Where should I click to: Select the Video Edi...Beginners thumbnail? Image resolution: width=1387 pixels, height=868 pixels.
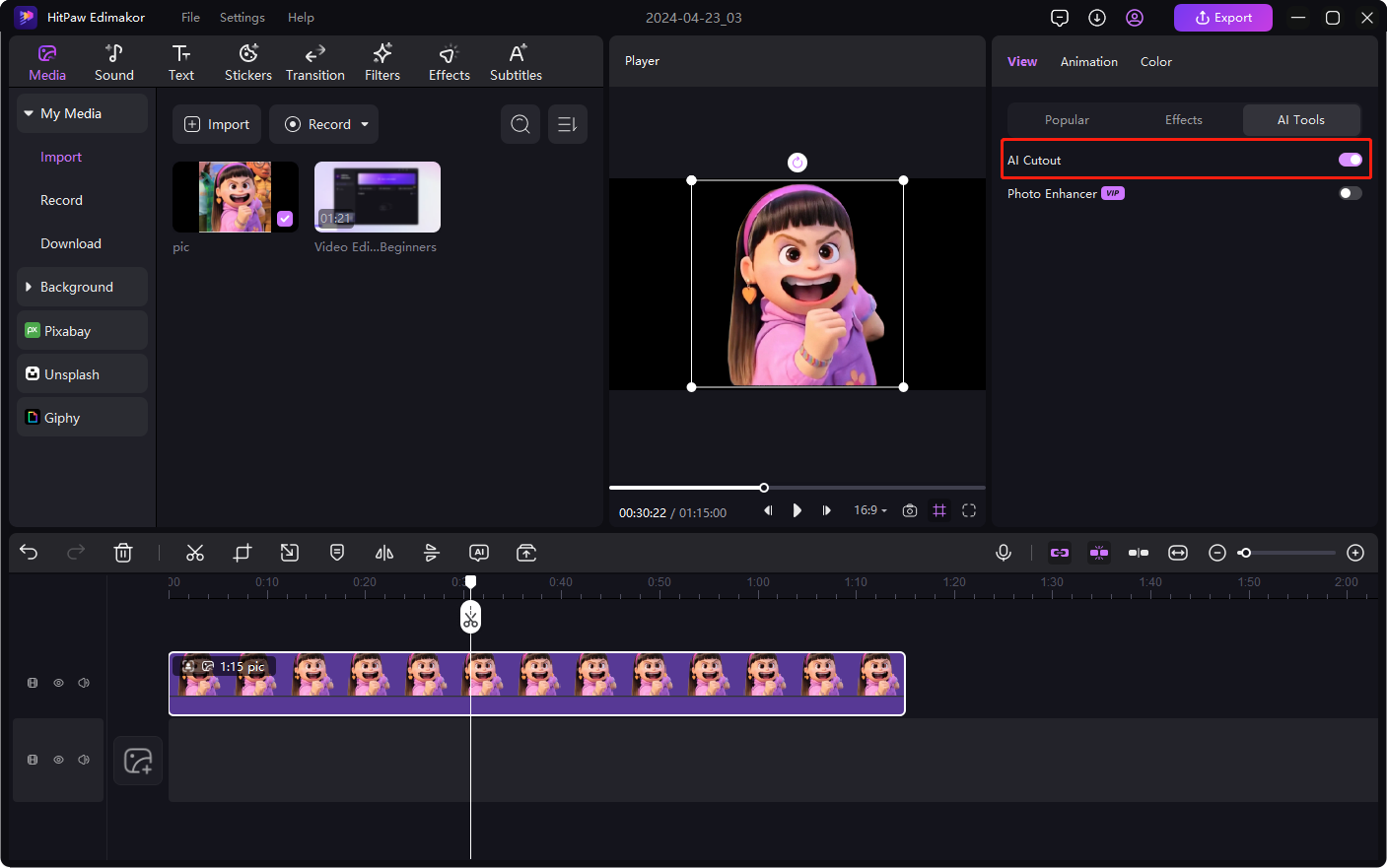[377, 197]
